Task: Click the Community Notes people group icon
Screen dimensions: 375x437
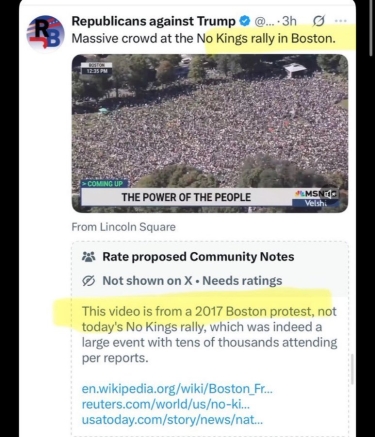Action: click(89, 257)
